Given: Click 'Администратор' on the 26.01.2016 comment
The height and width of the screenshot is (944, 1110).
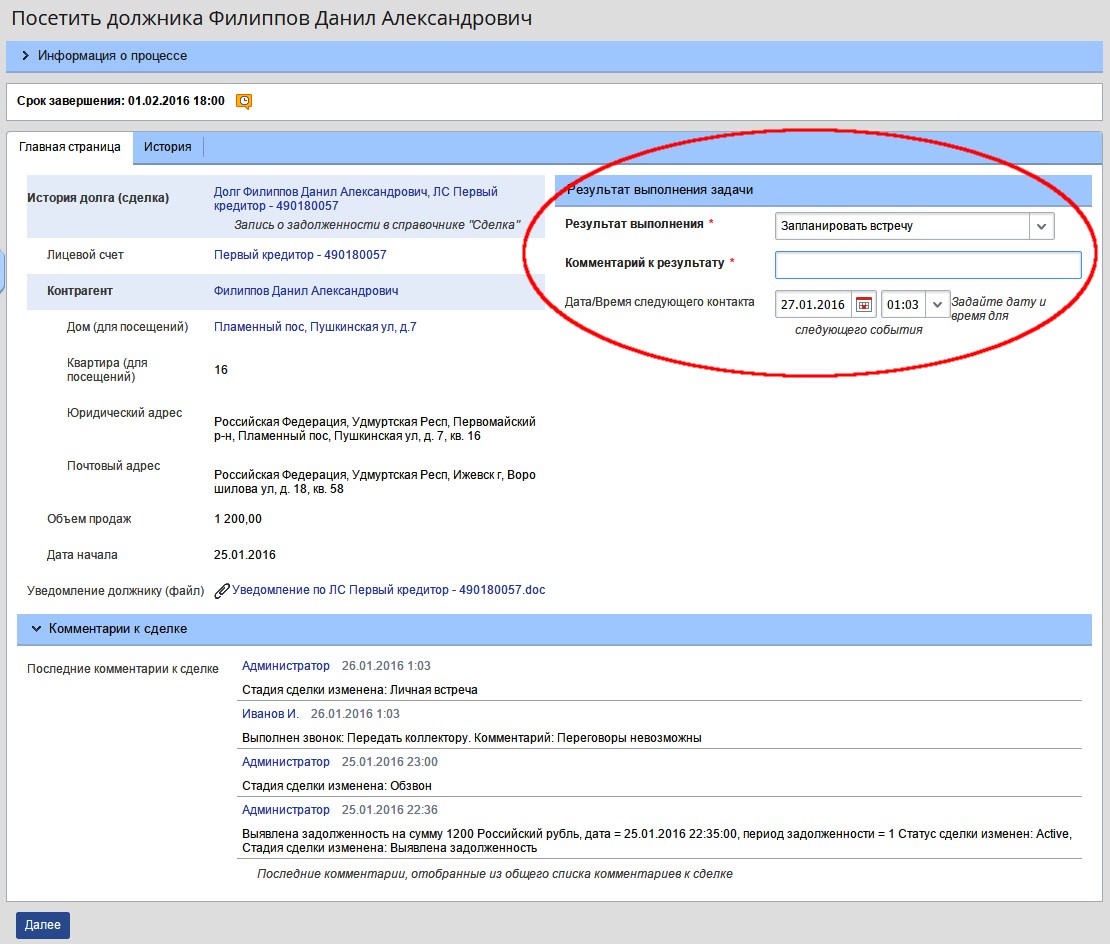Looking at the screenshot, I should (x=285, y=666).
